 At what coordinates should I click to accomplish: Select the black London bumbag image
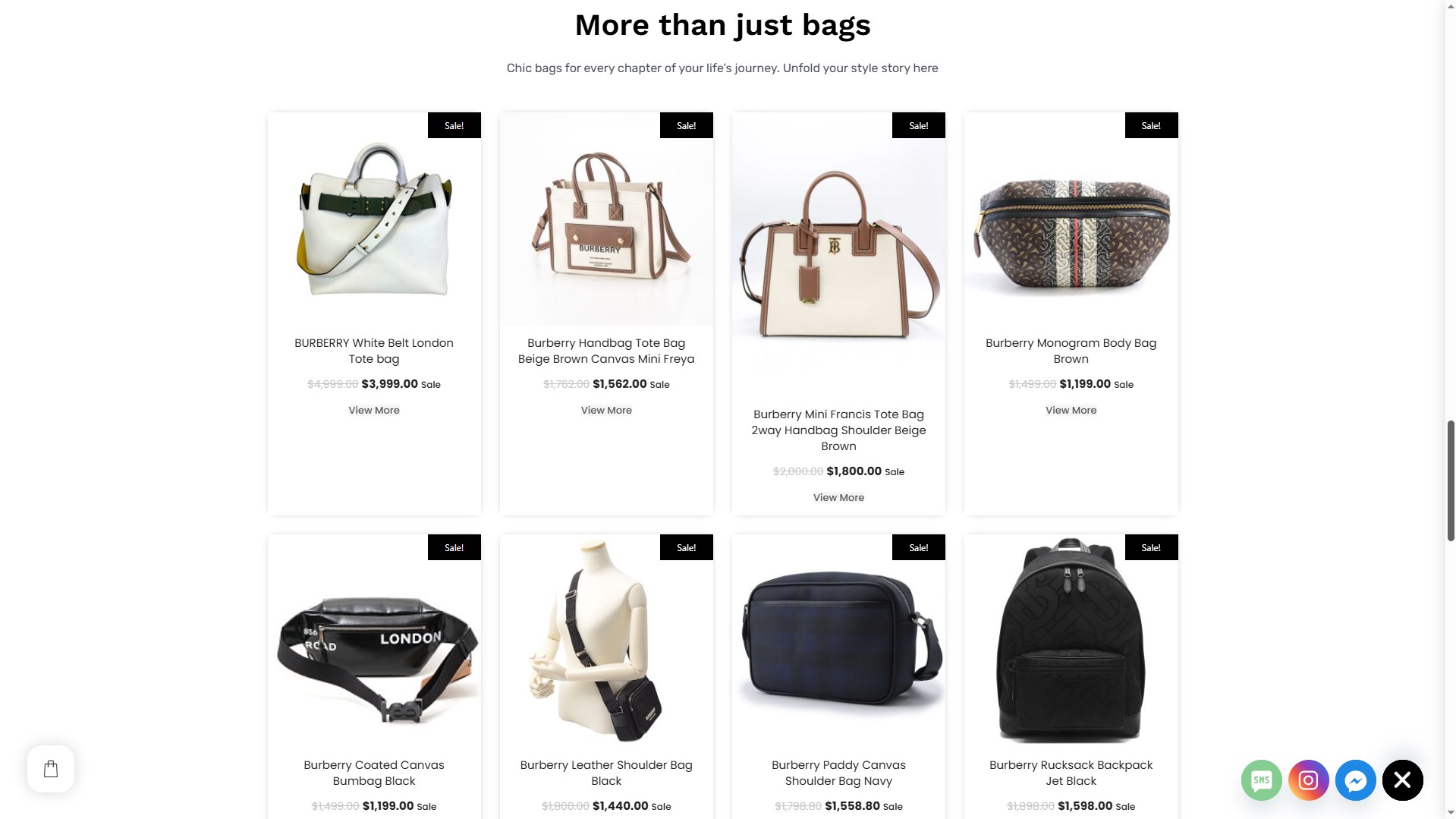(374, 641)
